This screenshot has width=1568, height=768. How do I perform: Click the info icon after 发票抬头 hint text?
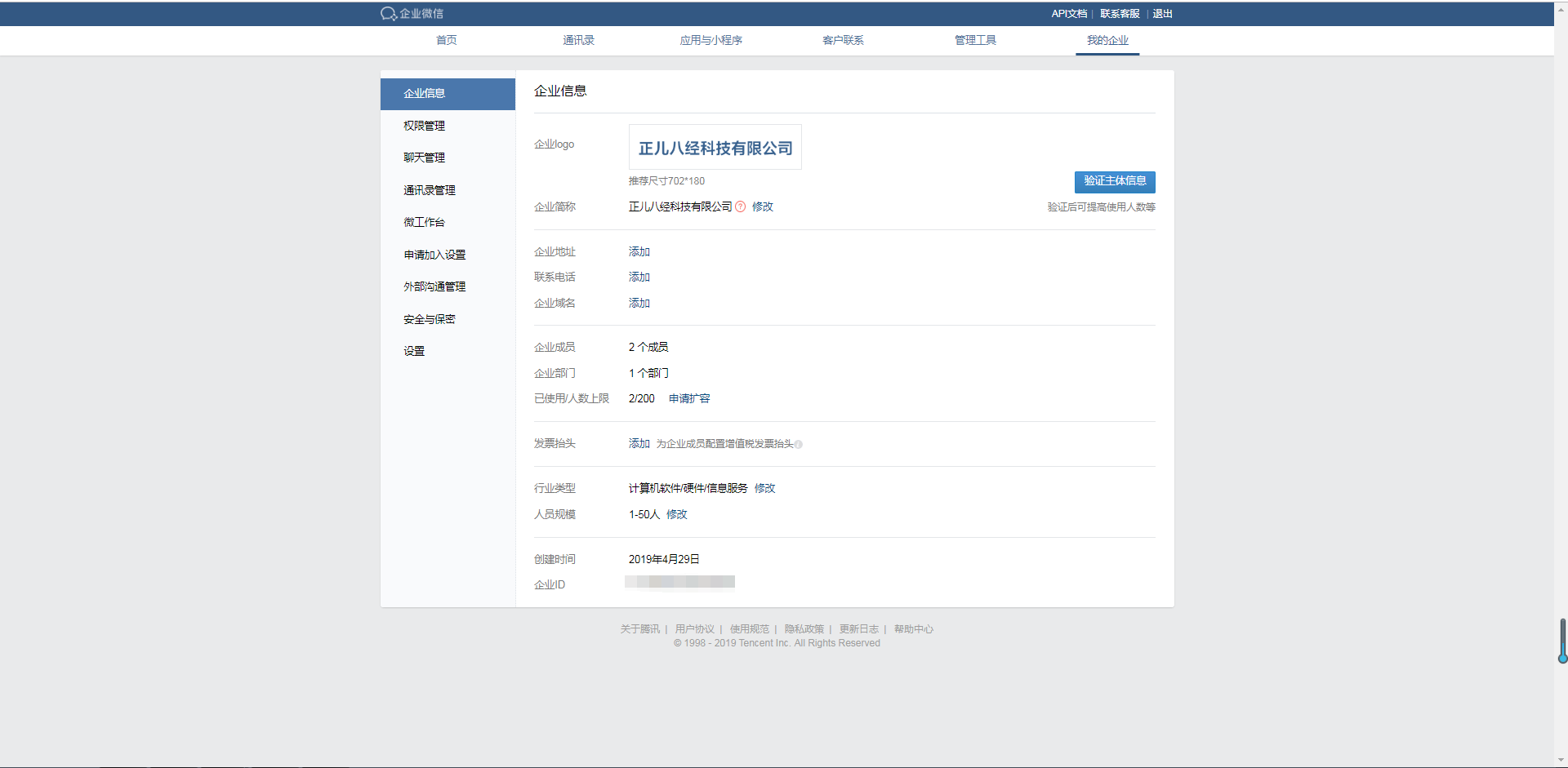click(x=800, y=444)
